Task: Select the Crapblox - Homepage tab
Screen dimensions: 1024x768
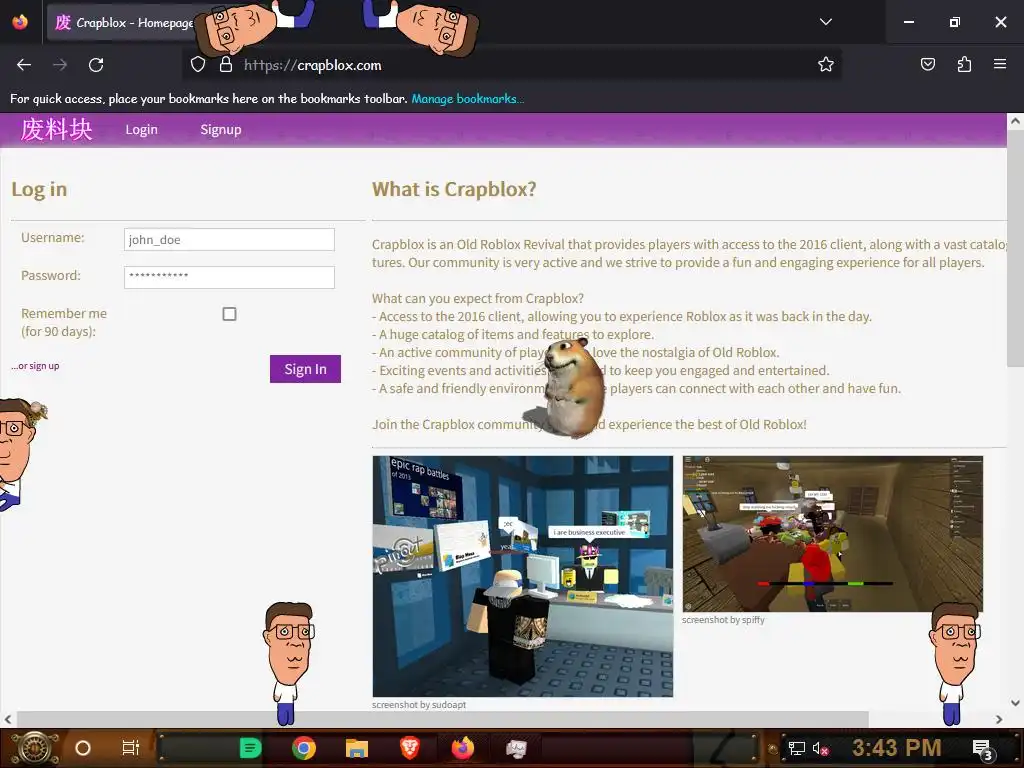Action: 124,22
